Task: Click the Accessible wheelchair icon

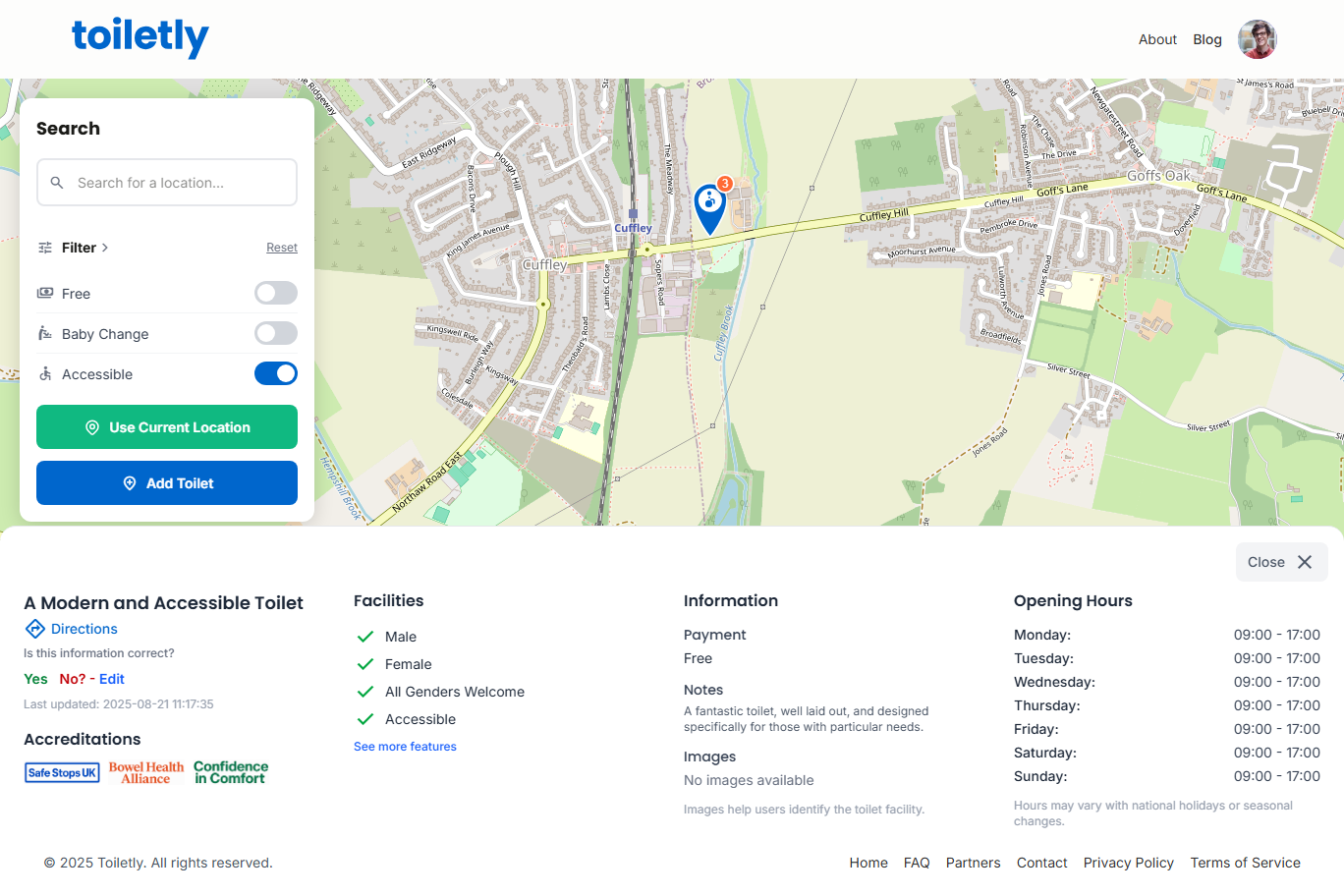Action: [45, 373]
